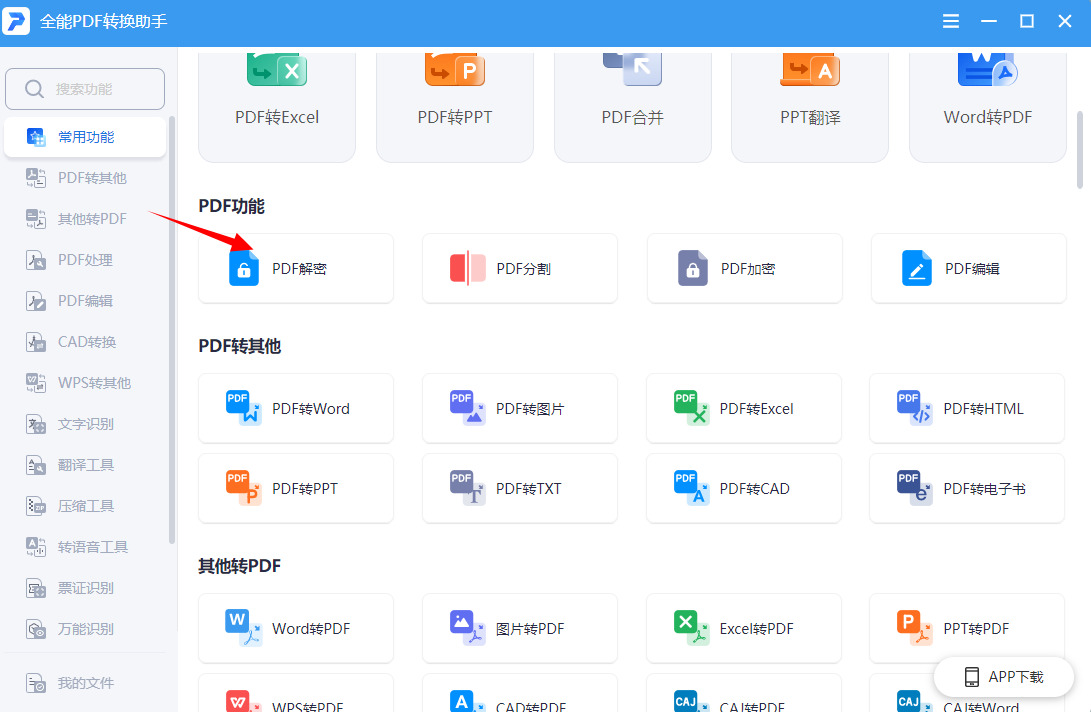Click the PDF转图片 label text
The width and height of the screenshot is (1091, 712).
click(530, 409)
